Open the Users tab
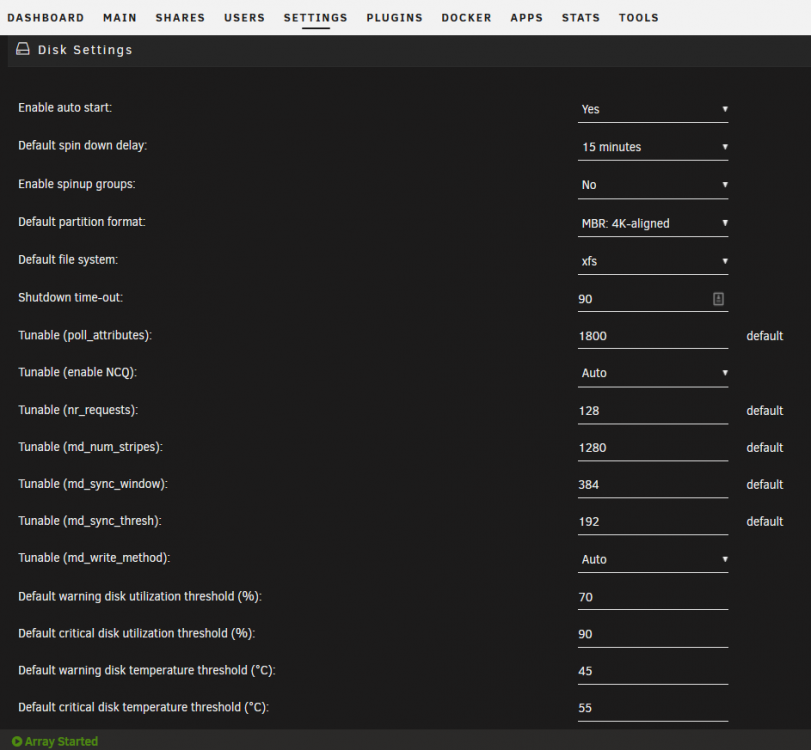Image resolution: width=811 pixels, height=750 pixels. tap(244, 18)
